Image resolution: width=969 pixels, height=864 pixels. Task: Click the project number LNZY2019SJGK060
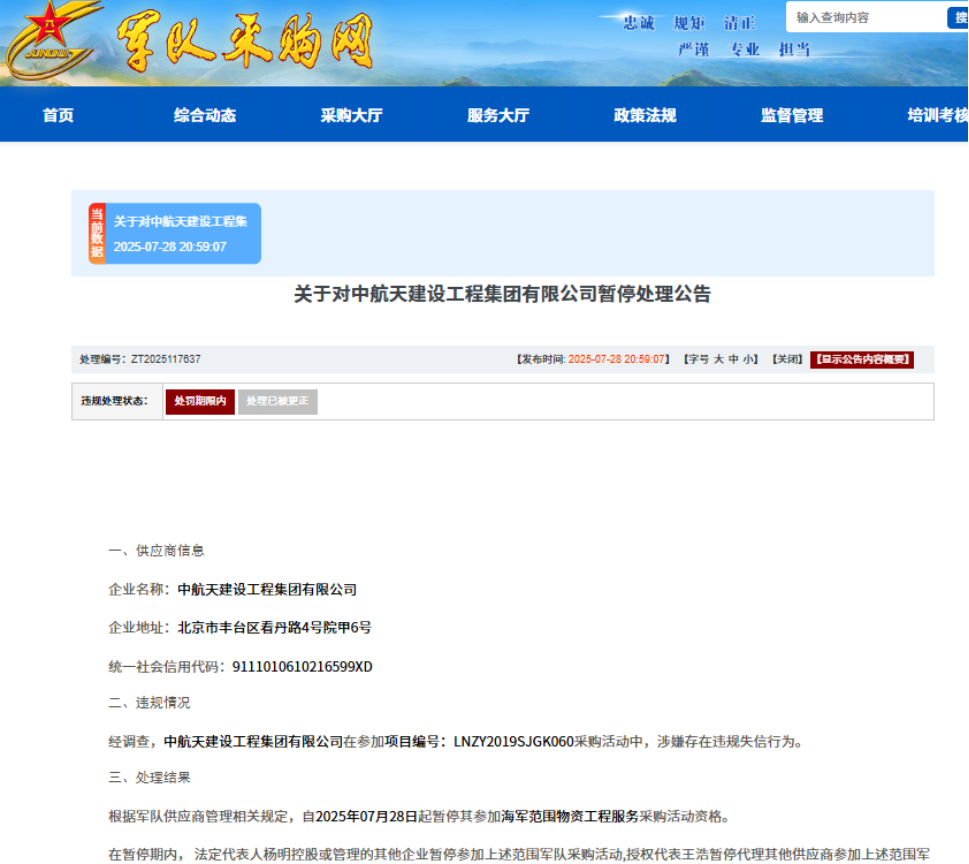514,742
